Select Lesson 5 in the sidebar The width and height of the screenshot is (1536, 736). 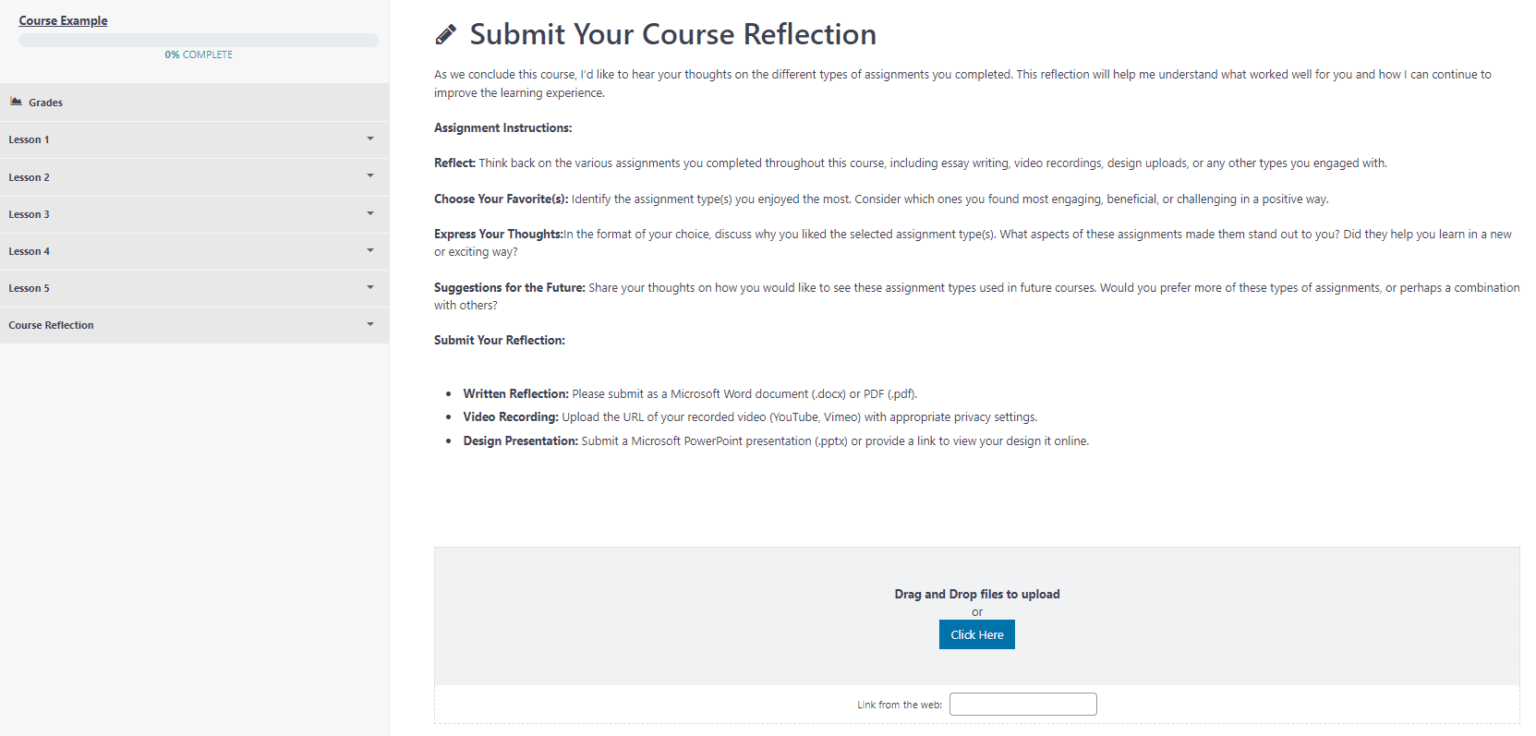tap(28, 288)
